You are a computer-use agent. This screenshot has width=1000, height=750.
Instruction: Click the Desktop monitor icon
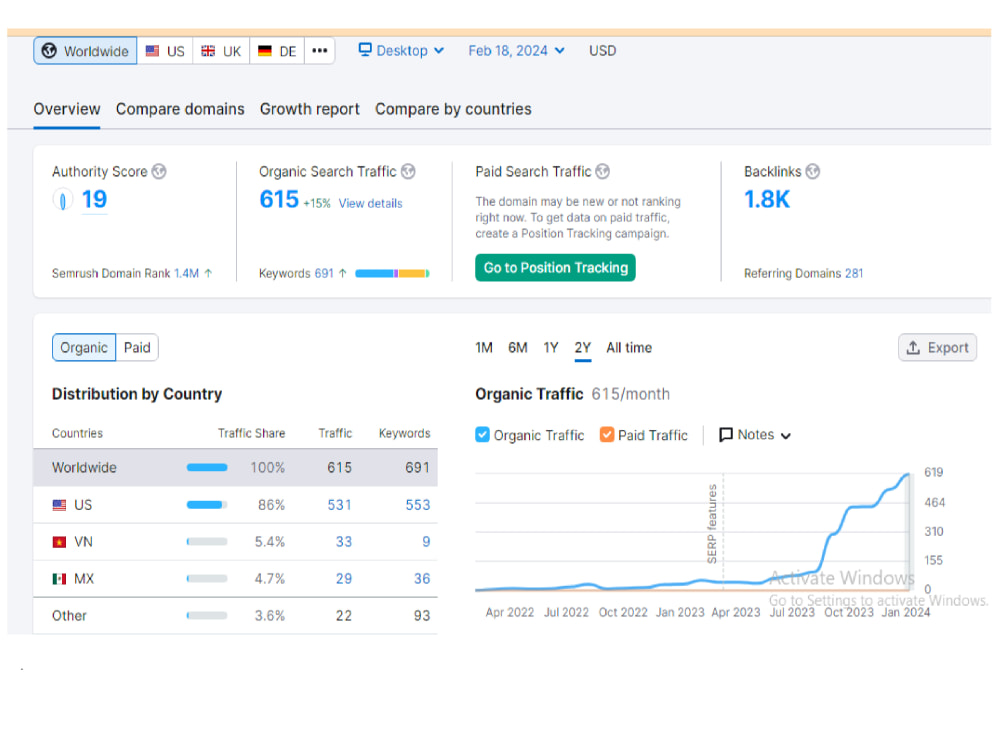tap(365, 50)
